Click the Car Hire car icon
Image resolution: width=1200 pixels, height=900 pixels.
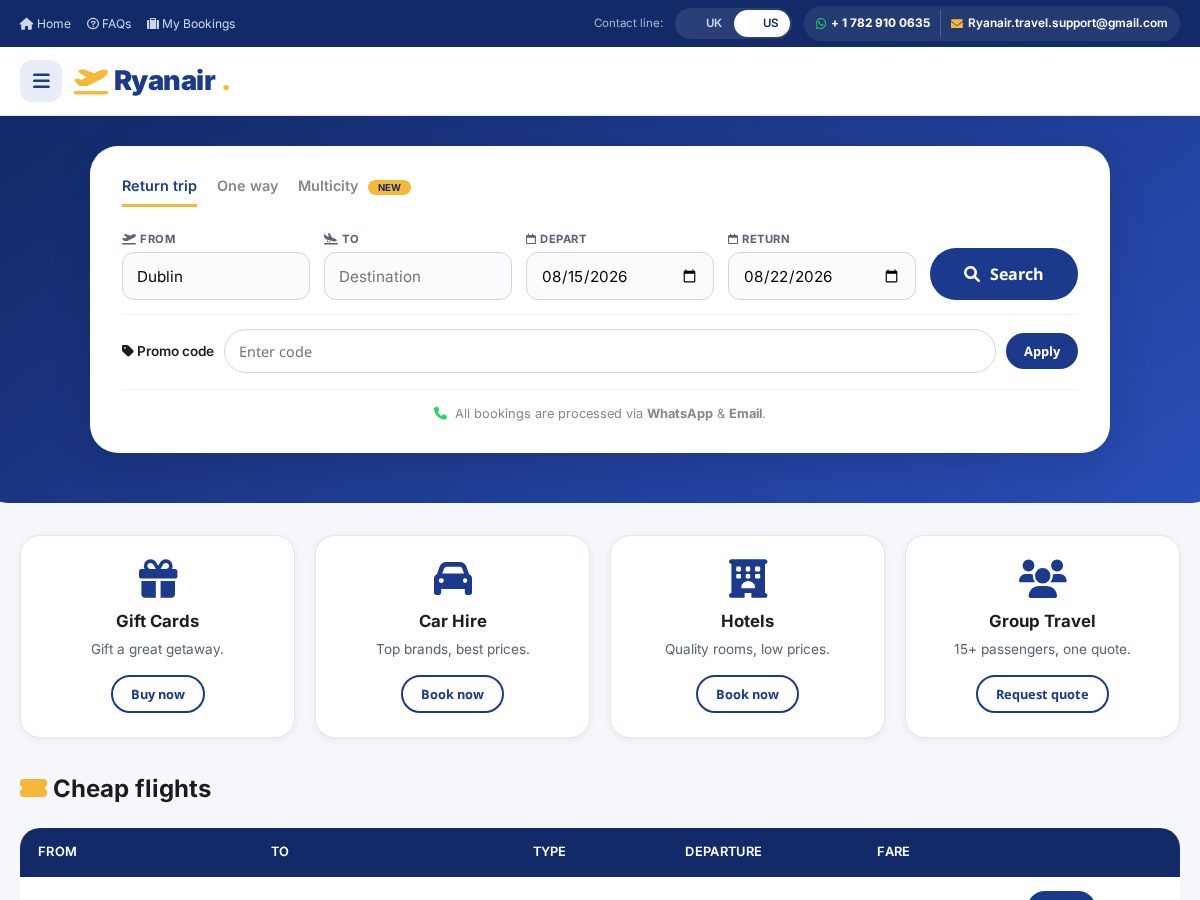tap(453, 578)
